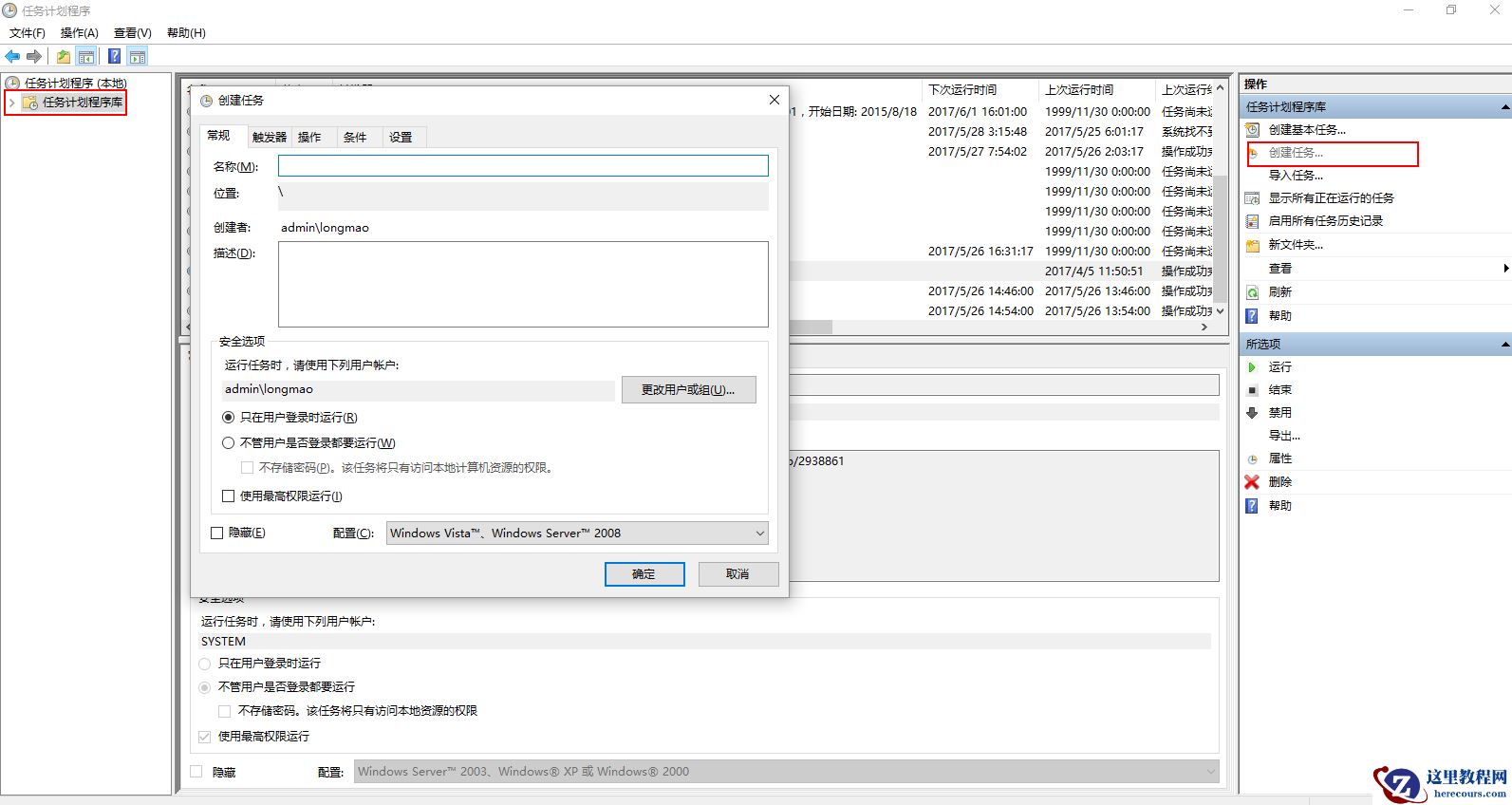Open the 查看(V) menu
This screenshot has height=805, width=1512.
click(133, 33)
